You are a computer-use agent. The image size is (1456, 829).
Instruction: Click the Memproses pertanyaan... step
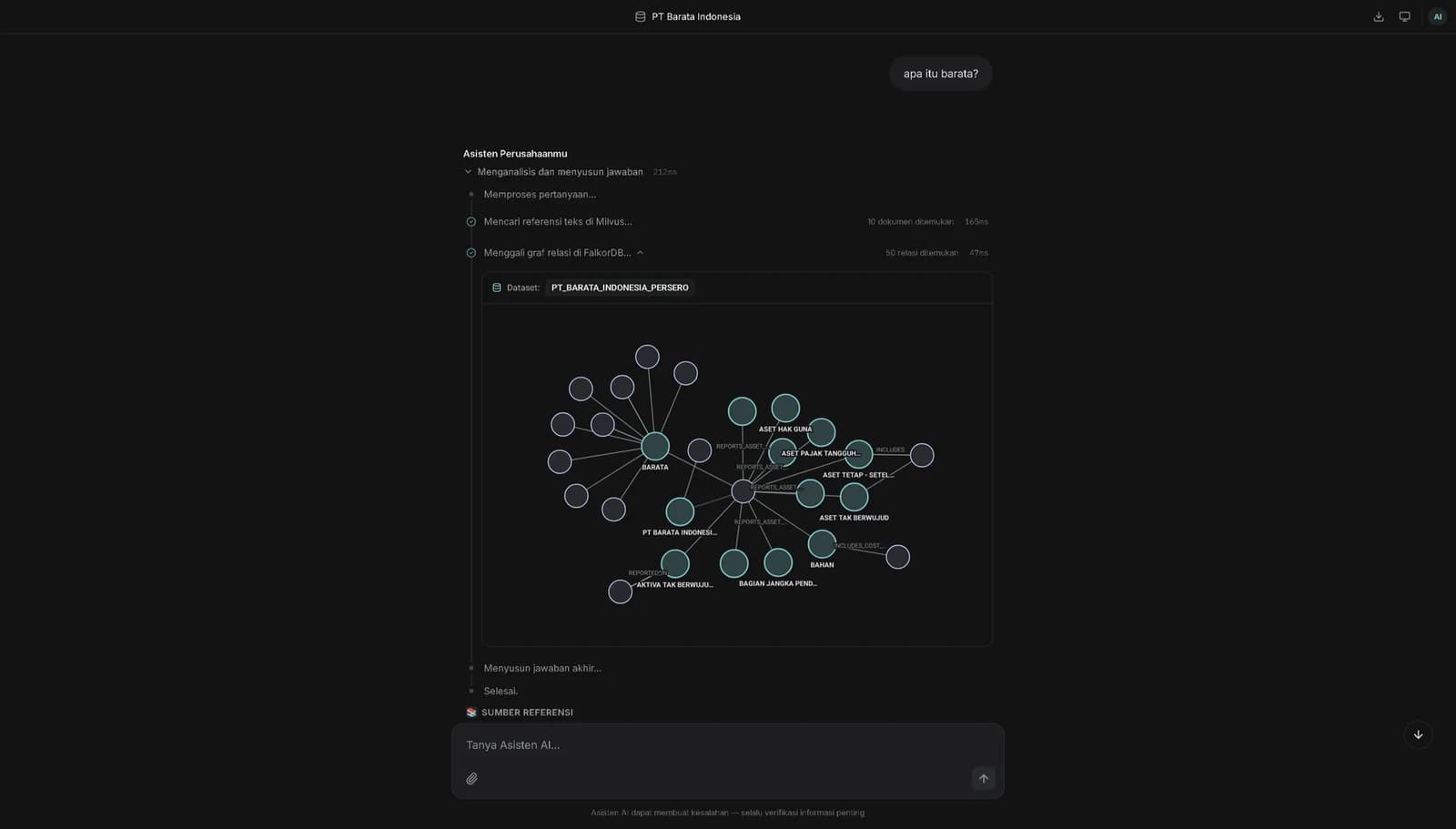point(540,195)
